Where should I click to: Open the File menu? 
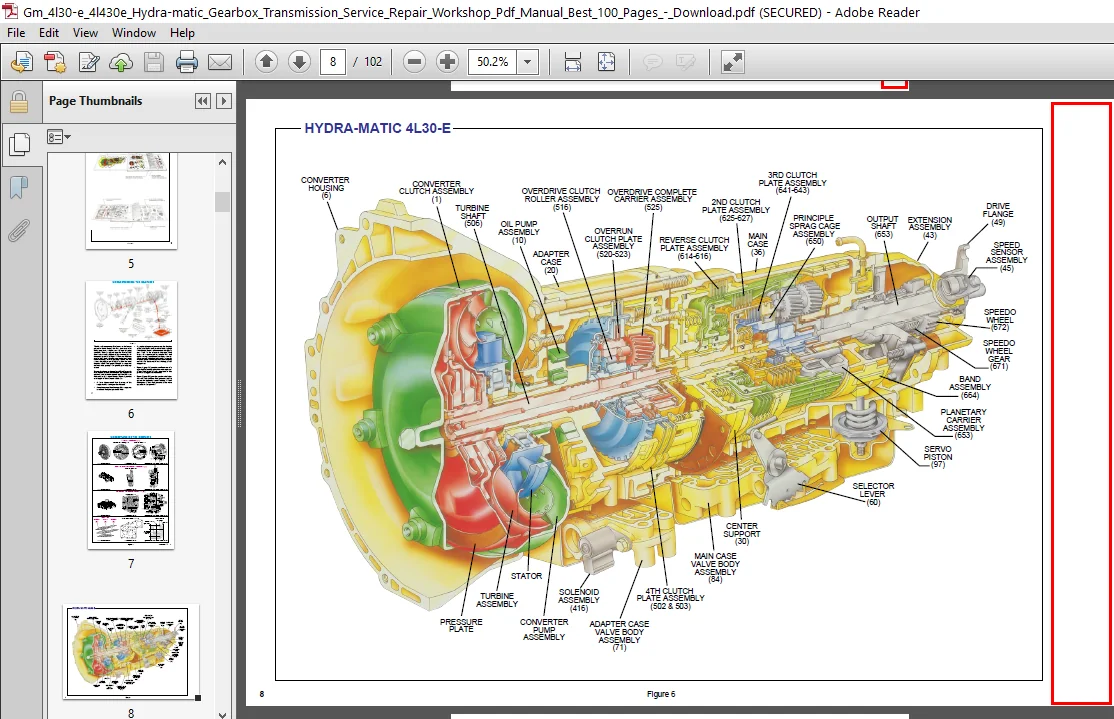16,33
